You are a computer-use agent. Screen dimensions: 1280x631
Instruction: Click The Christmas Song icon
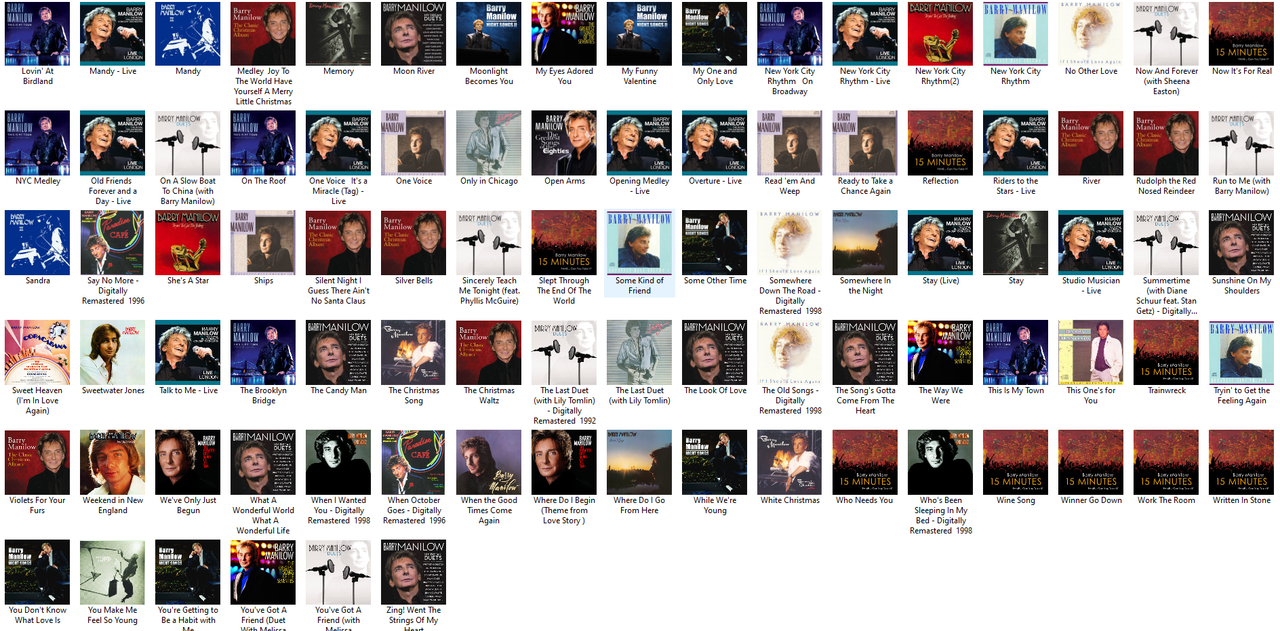[x=414, y=353]
